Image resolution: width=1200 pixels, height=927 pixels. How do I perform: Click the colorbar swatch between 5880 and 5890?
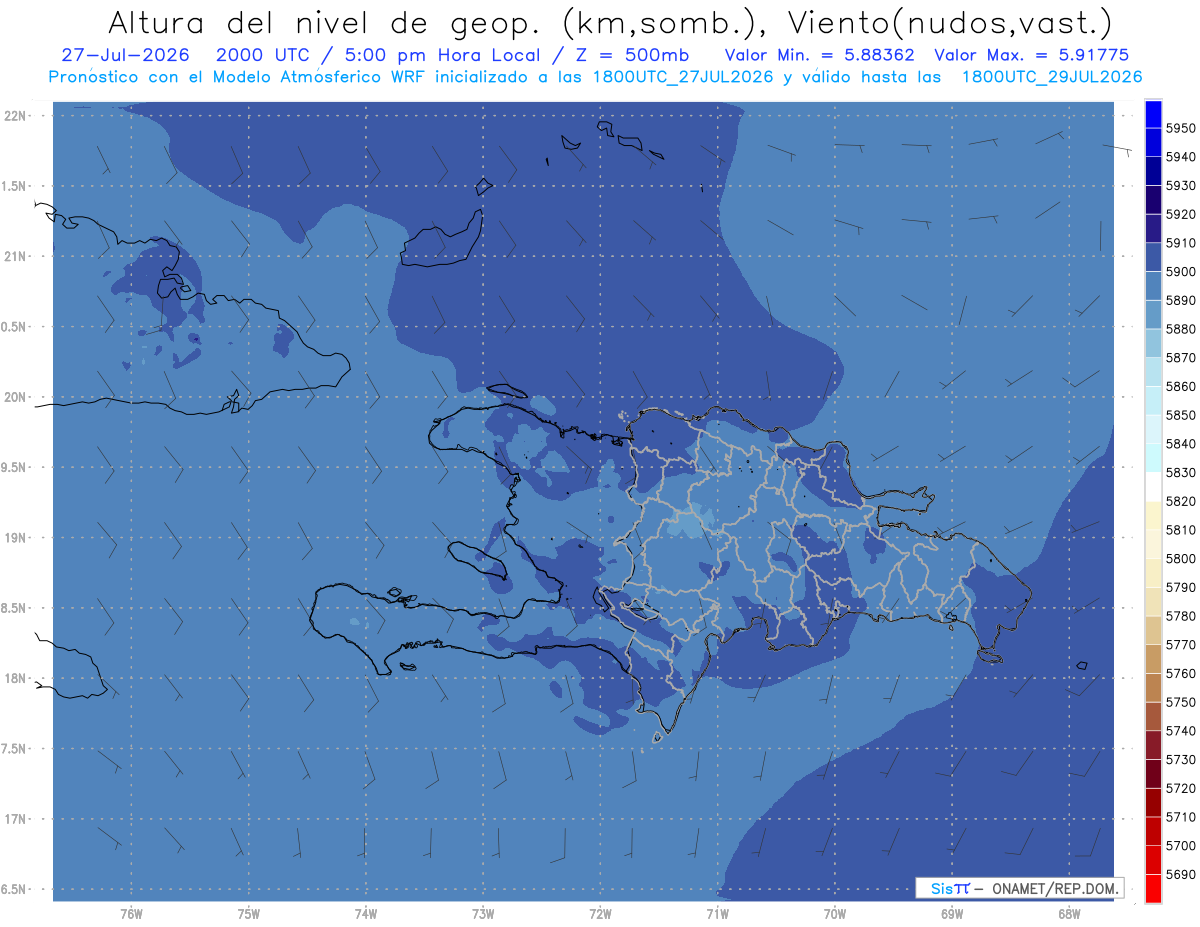(x=1153, y=315)
